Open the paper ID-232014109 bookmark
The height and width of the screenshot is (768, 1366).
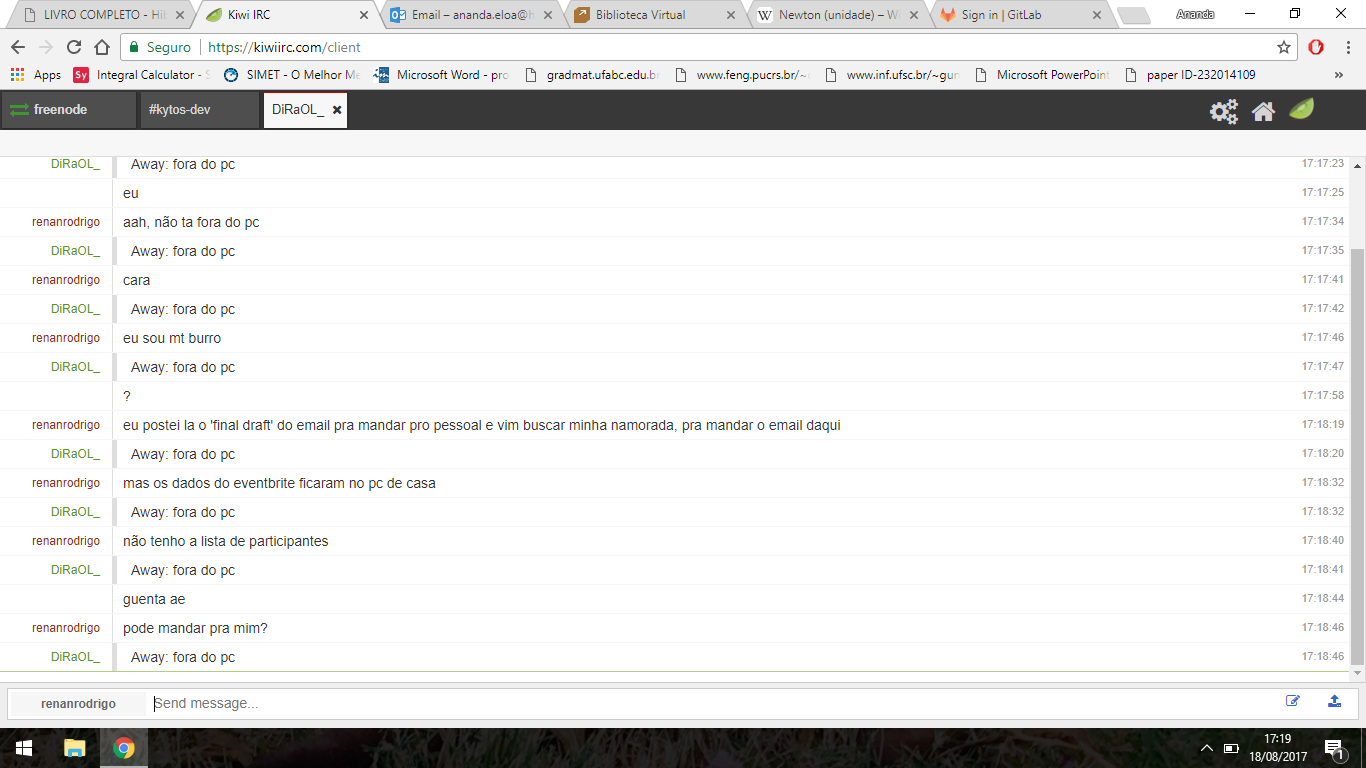pos(1190,75)
